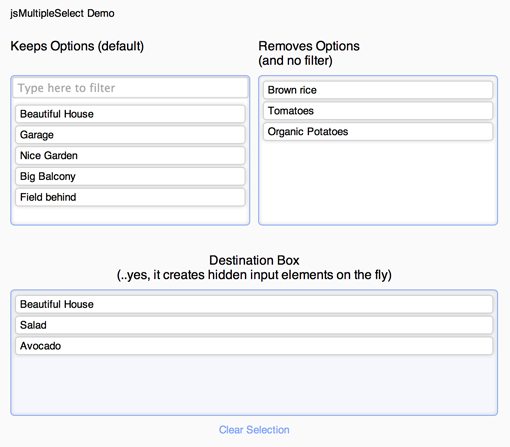Remove Beautiful House from the Destination Box
Viewport: 510px width, 447px height.
(254, 304)
